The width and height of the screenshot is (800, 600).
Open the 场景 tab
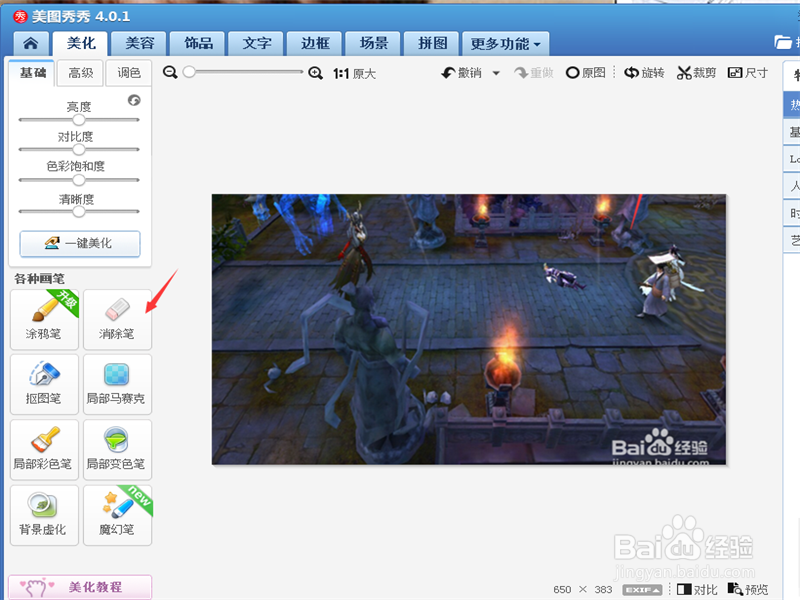(x=374, y=43)
